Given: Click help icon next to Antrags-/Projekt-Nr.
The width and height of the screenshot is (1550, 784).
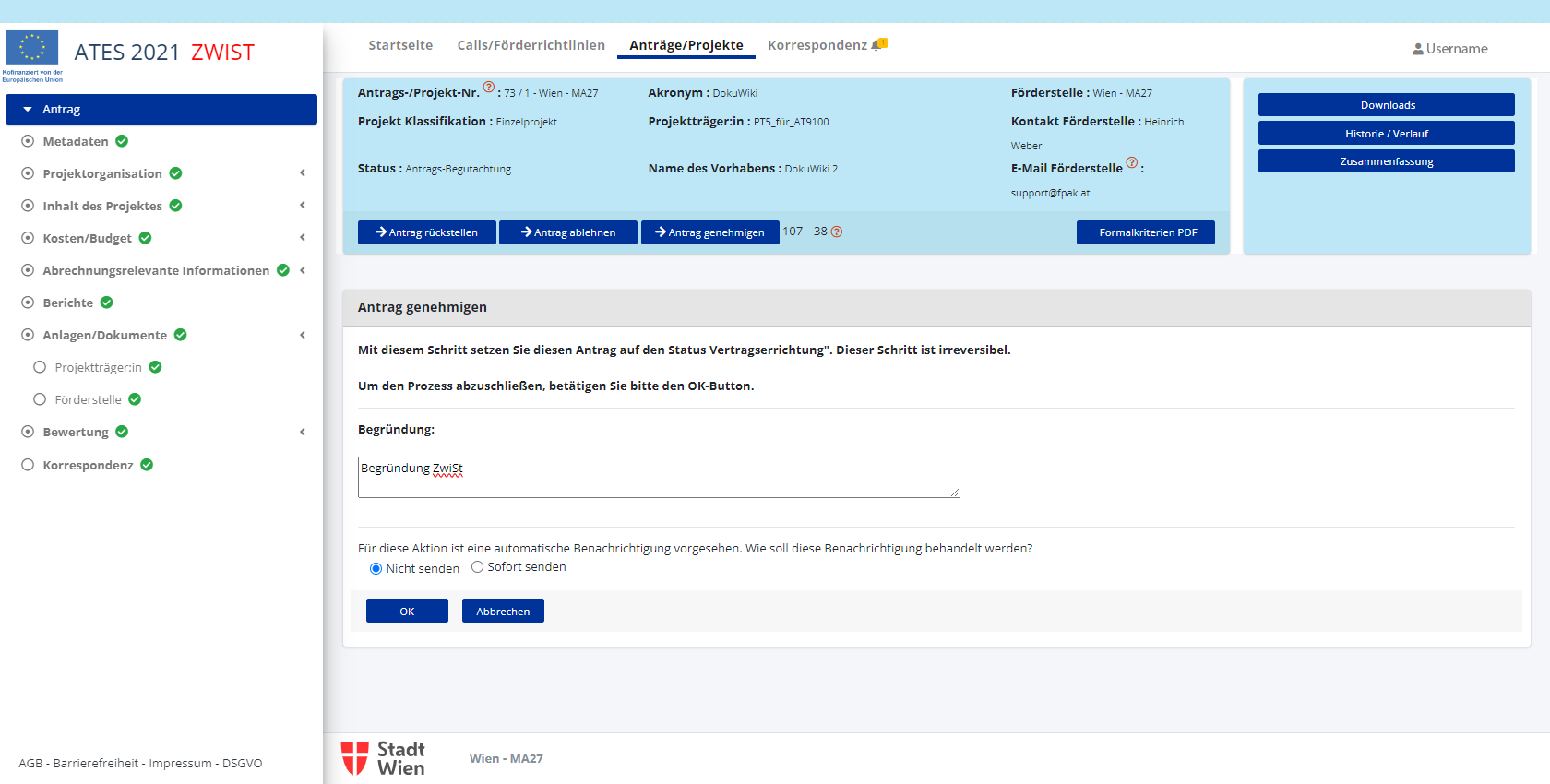Looking at the screenshot, I should pos(489,88).
